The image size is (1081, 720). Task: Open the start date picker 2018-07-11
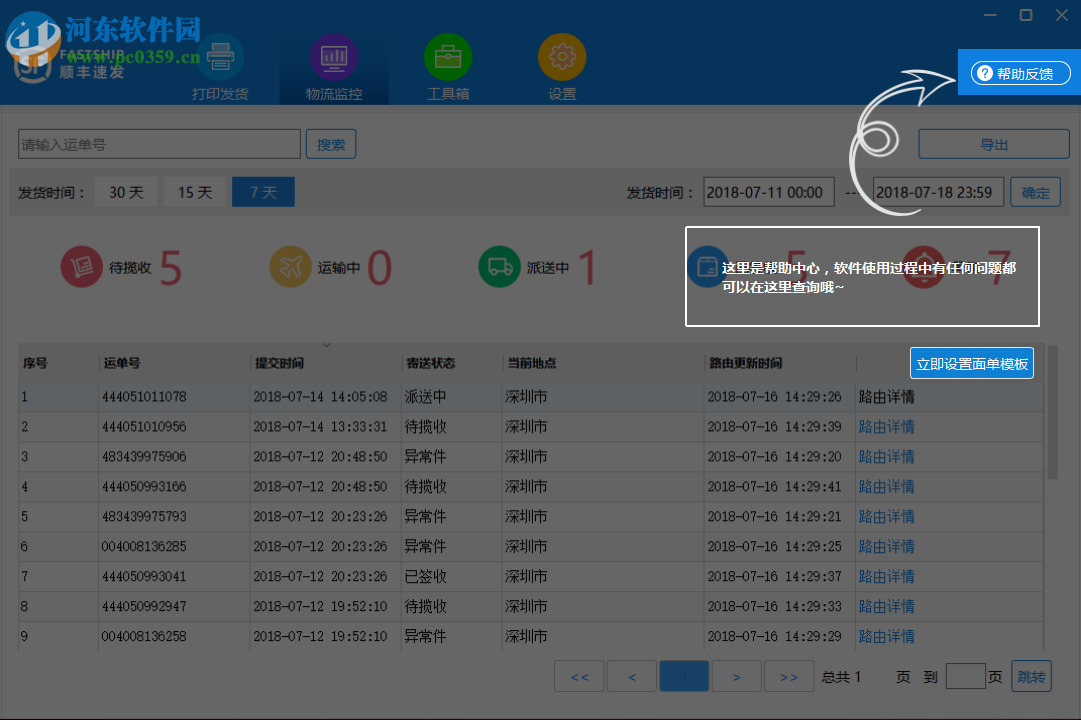click(x=768, y=192)
